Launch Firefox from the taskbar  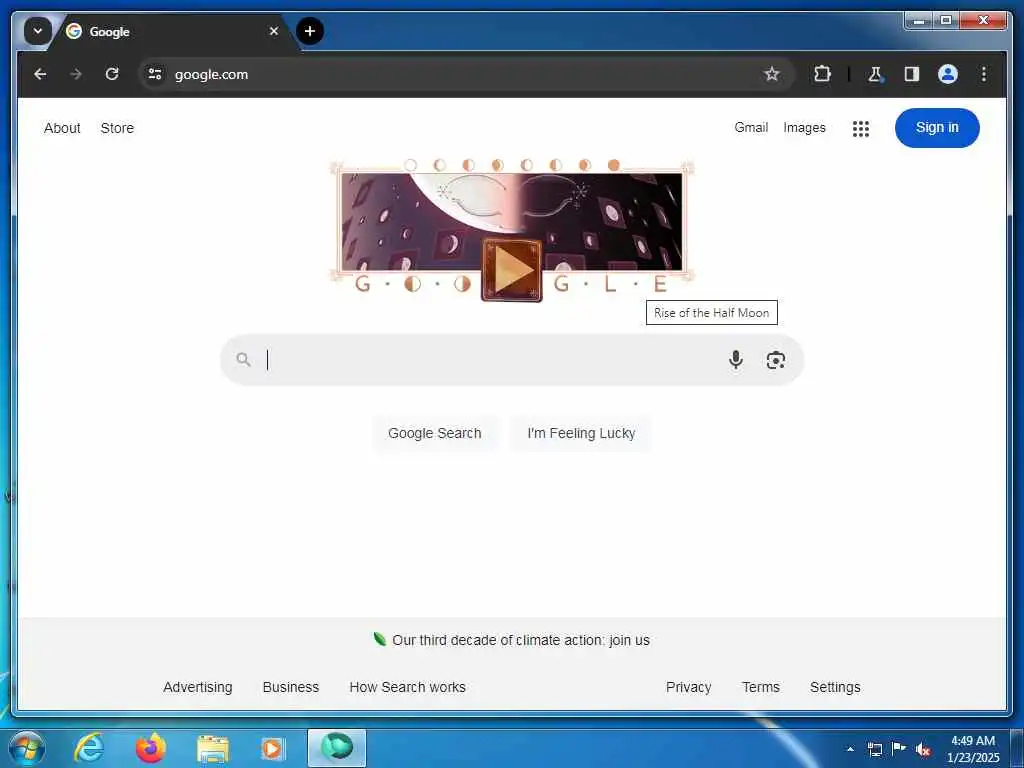151,748
